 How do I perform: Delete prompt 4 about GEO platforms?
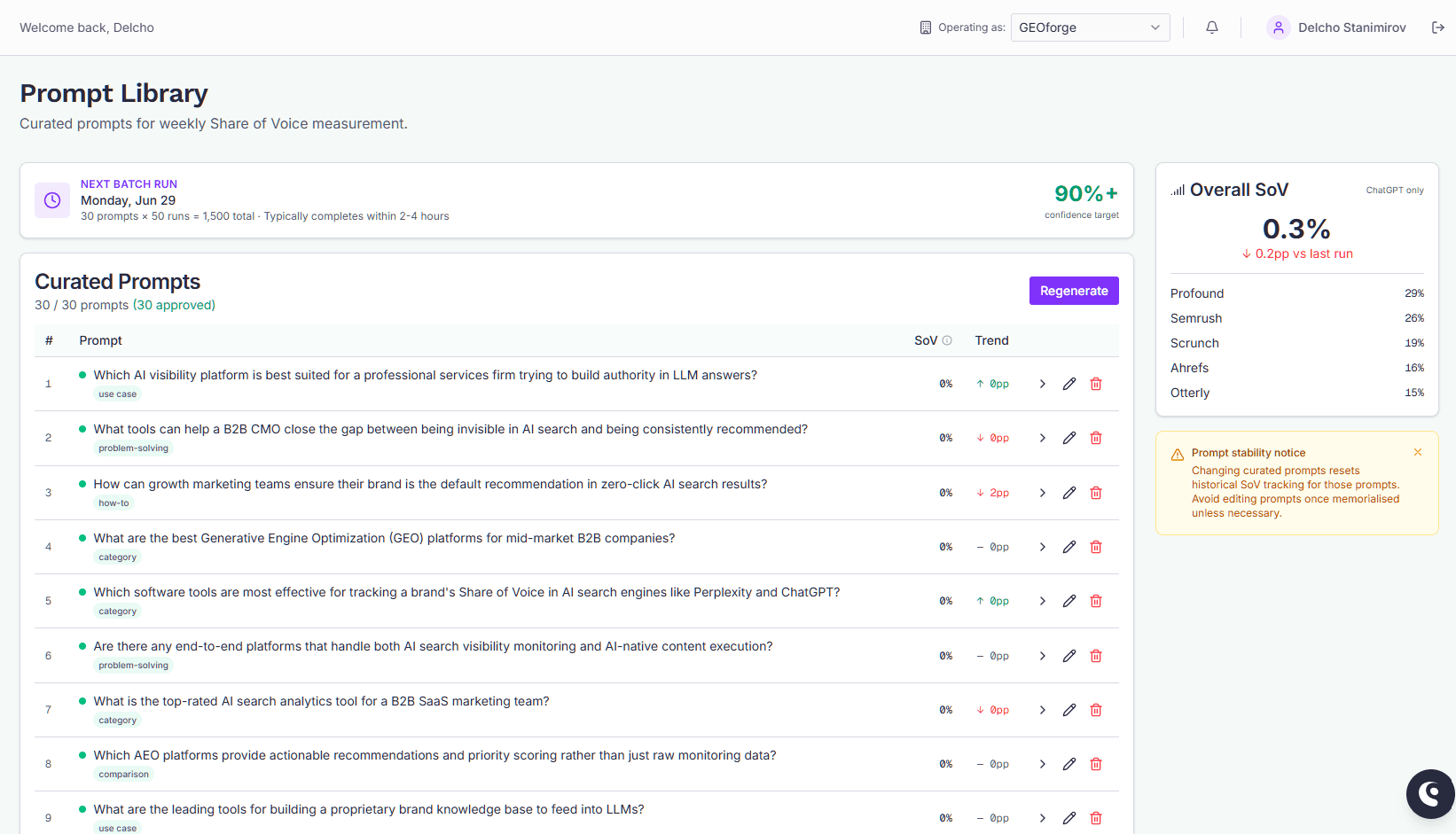coord(1096,547)
